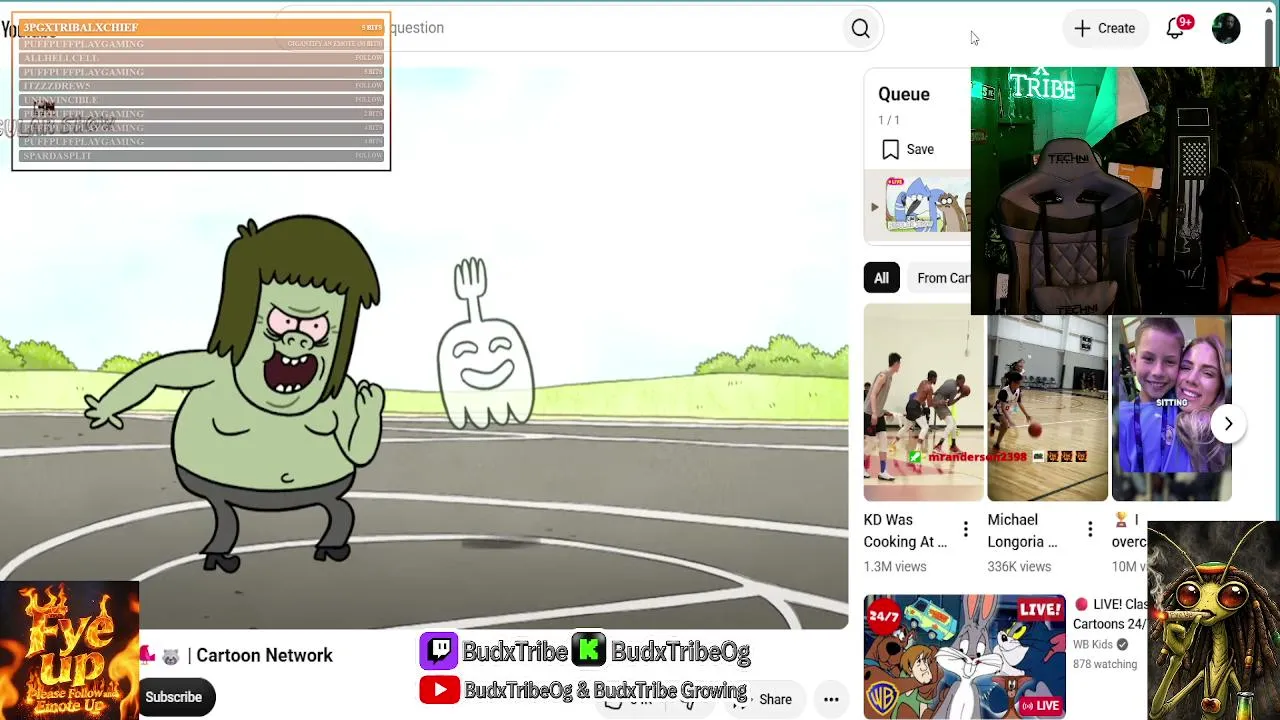This screenshot has height=720, width=1280.
Task: Click the Queue panel heading
Action: [904, 94]
